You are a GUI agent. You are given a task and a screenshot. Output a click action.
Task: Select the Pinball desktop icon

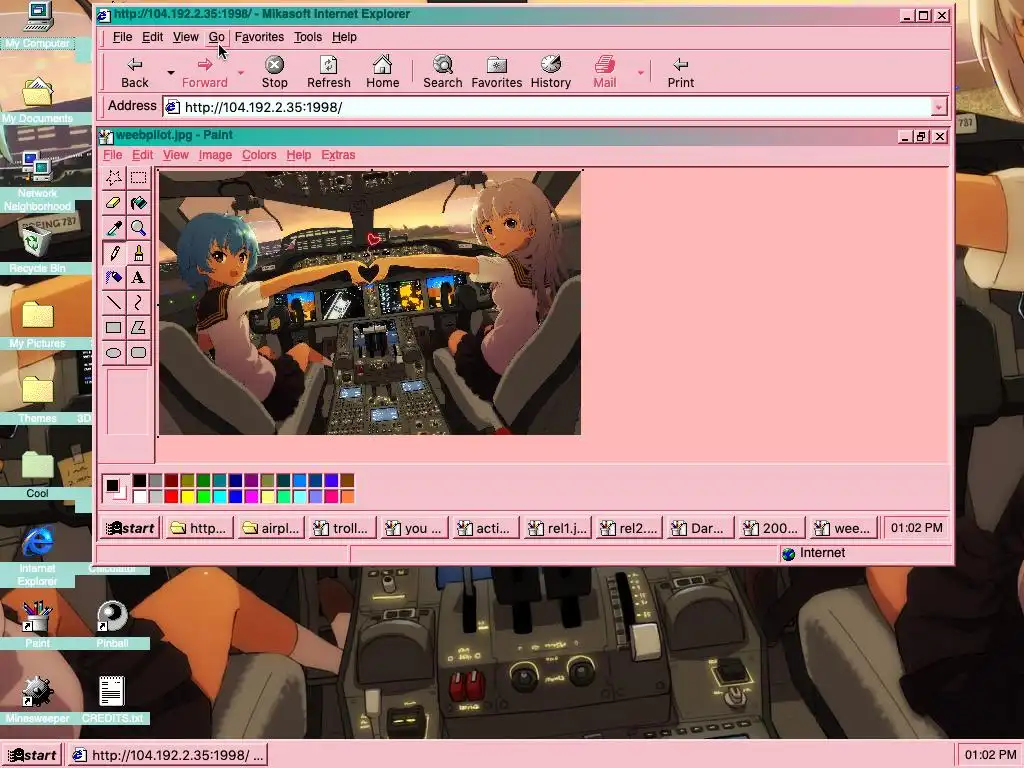point(112,624)
